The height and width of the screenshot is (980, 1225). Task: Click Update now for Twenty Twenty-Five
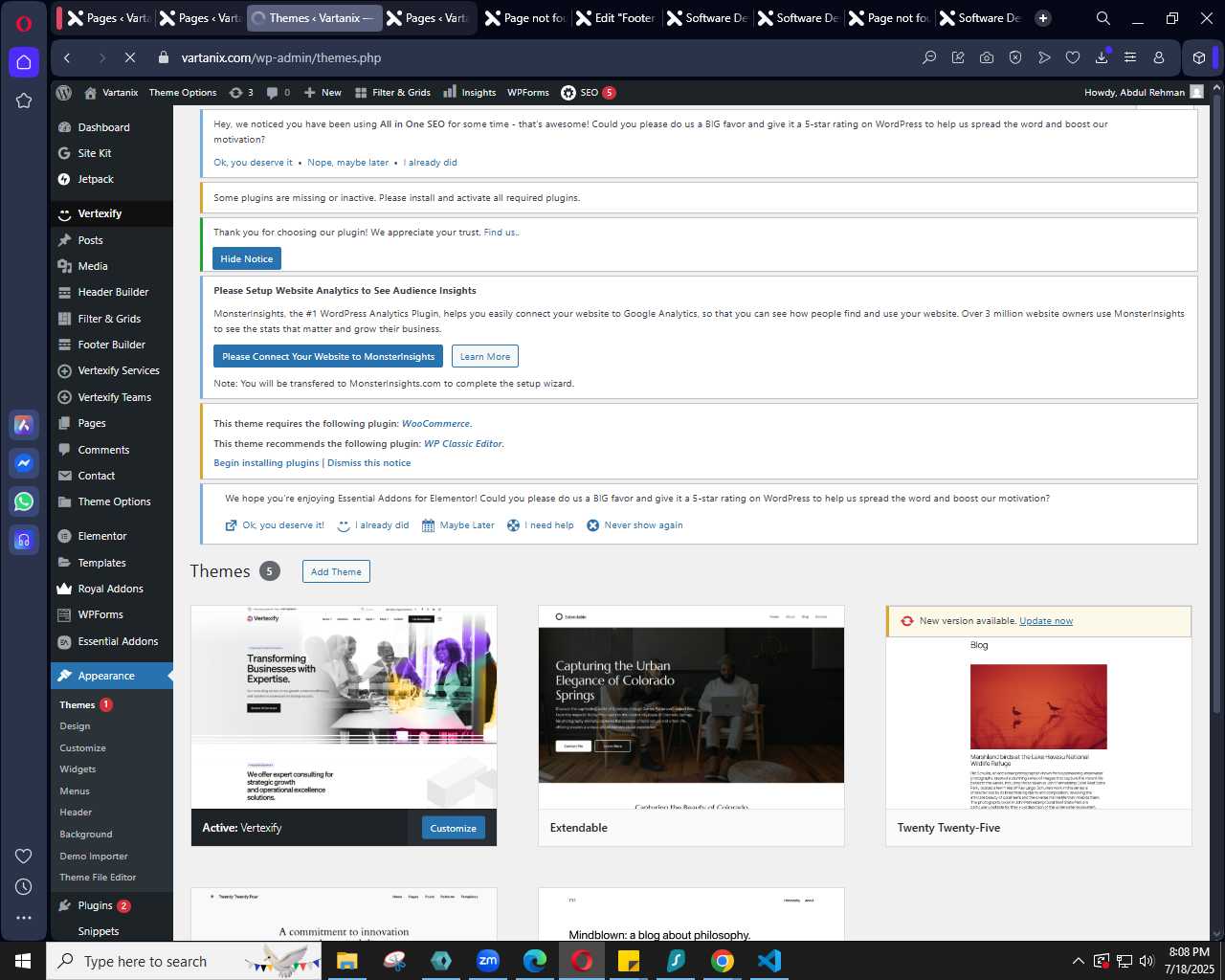[1046, 621]
